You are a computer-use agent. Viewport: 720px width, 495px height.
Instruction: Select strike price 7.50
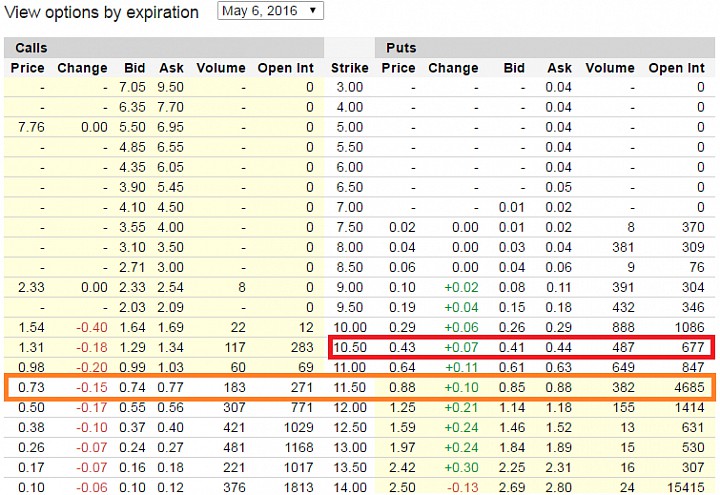coord(349,227)
